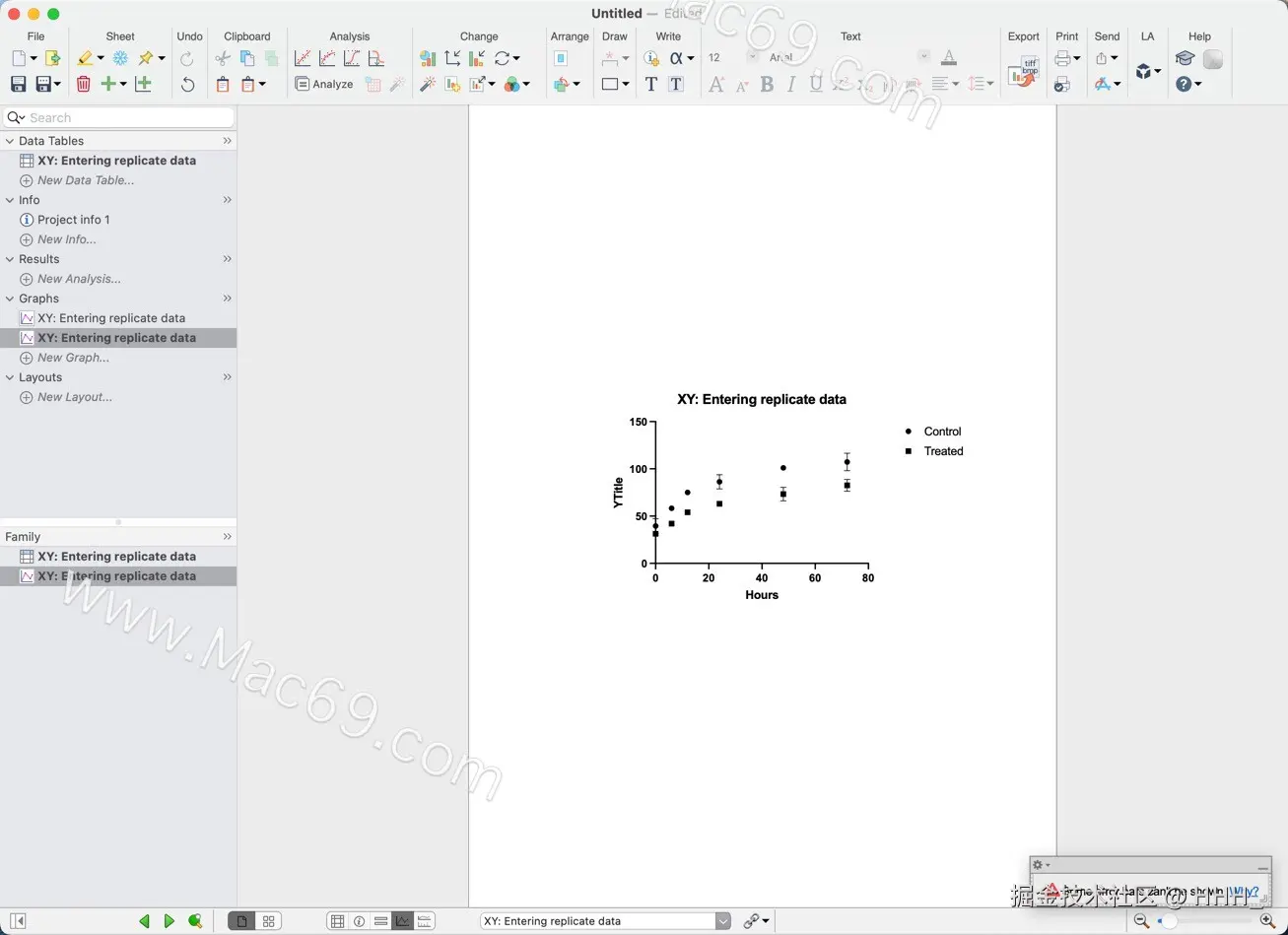The image size is (1288, 935).
Task: Click the paste clipboard icon
Action: point(223,85)
